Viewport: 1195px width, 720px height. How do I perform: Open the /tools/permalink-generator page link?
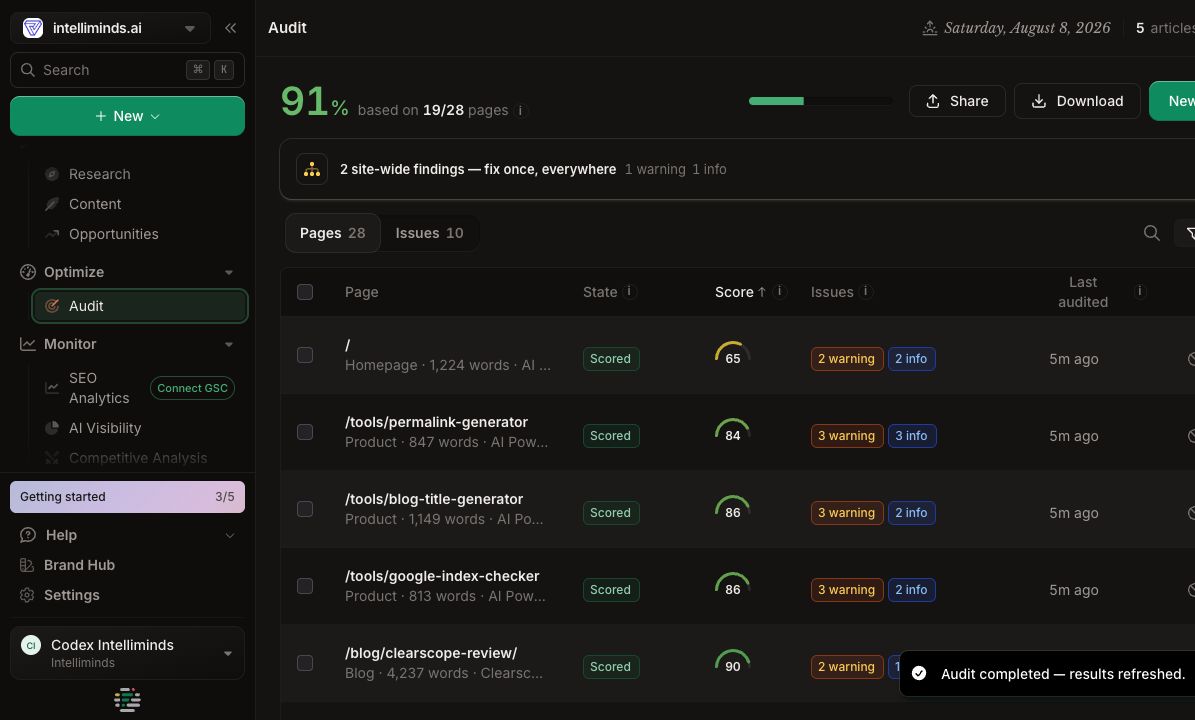click(x=436, y=422)
